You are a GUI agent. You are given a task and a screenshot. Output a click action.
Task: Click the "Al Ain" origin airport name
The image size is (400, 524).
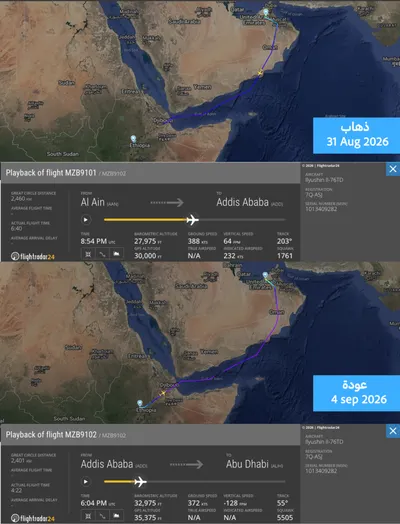click(x=93, y=202)
